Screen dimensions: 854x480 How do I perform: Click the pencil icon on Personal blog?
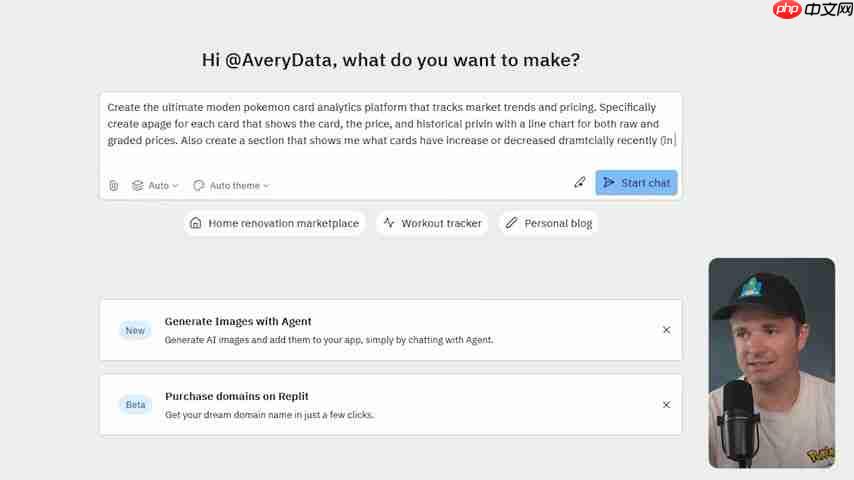coord(511,223)
